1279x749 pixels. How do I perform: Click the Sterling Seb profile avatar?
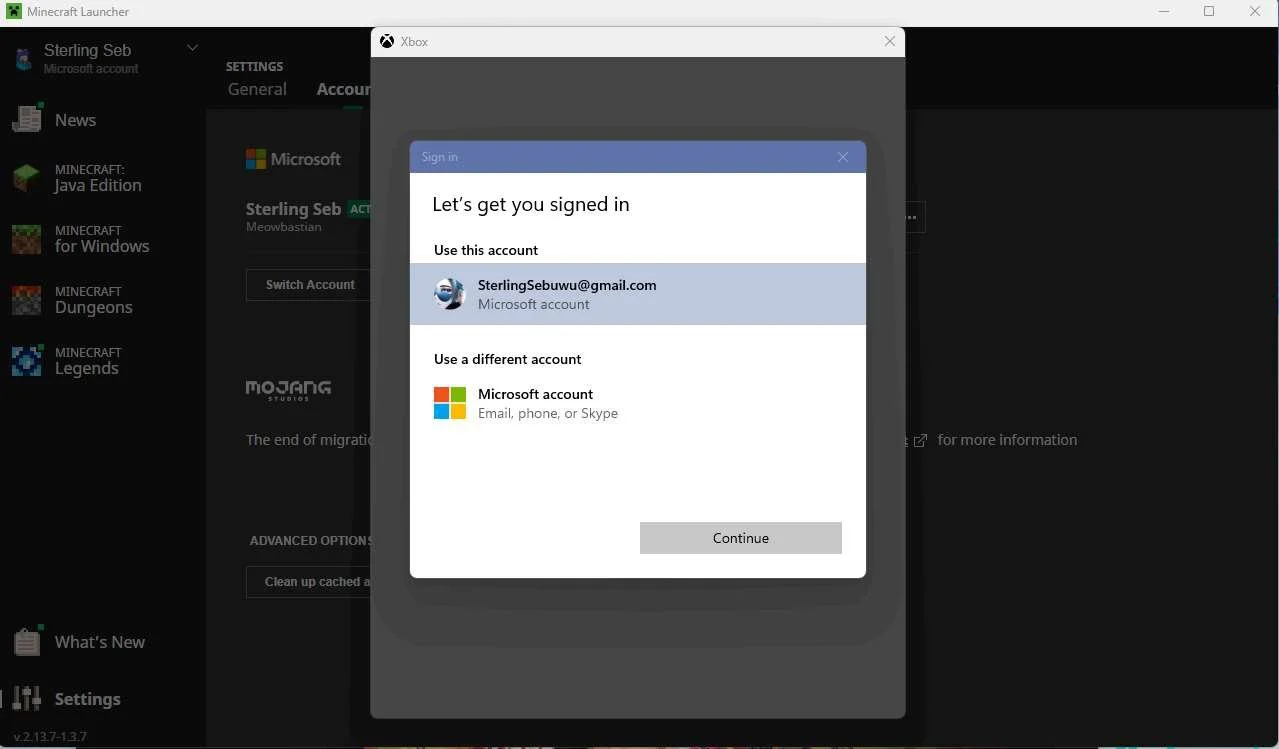24,58
